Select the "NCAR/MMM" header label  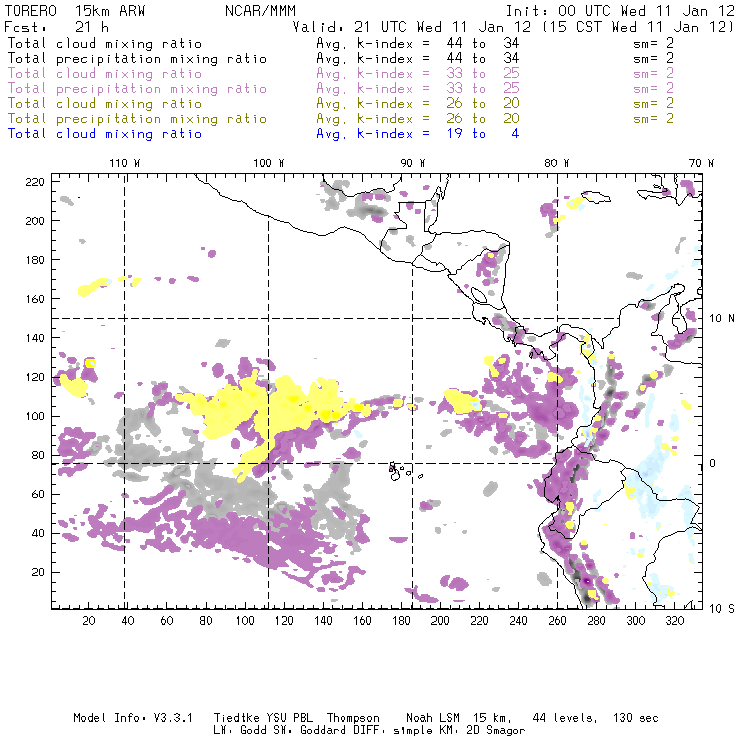tap(260, 10)
